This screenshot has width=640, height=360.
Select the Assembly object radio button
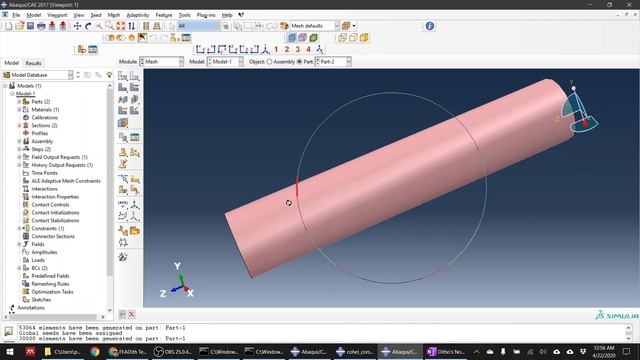pyautogui.click(x=269, y=62)
